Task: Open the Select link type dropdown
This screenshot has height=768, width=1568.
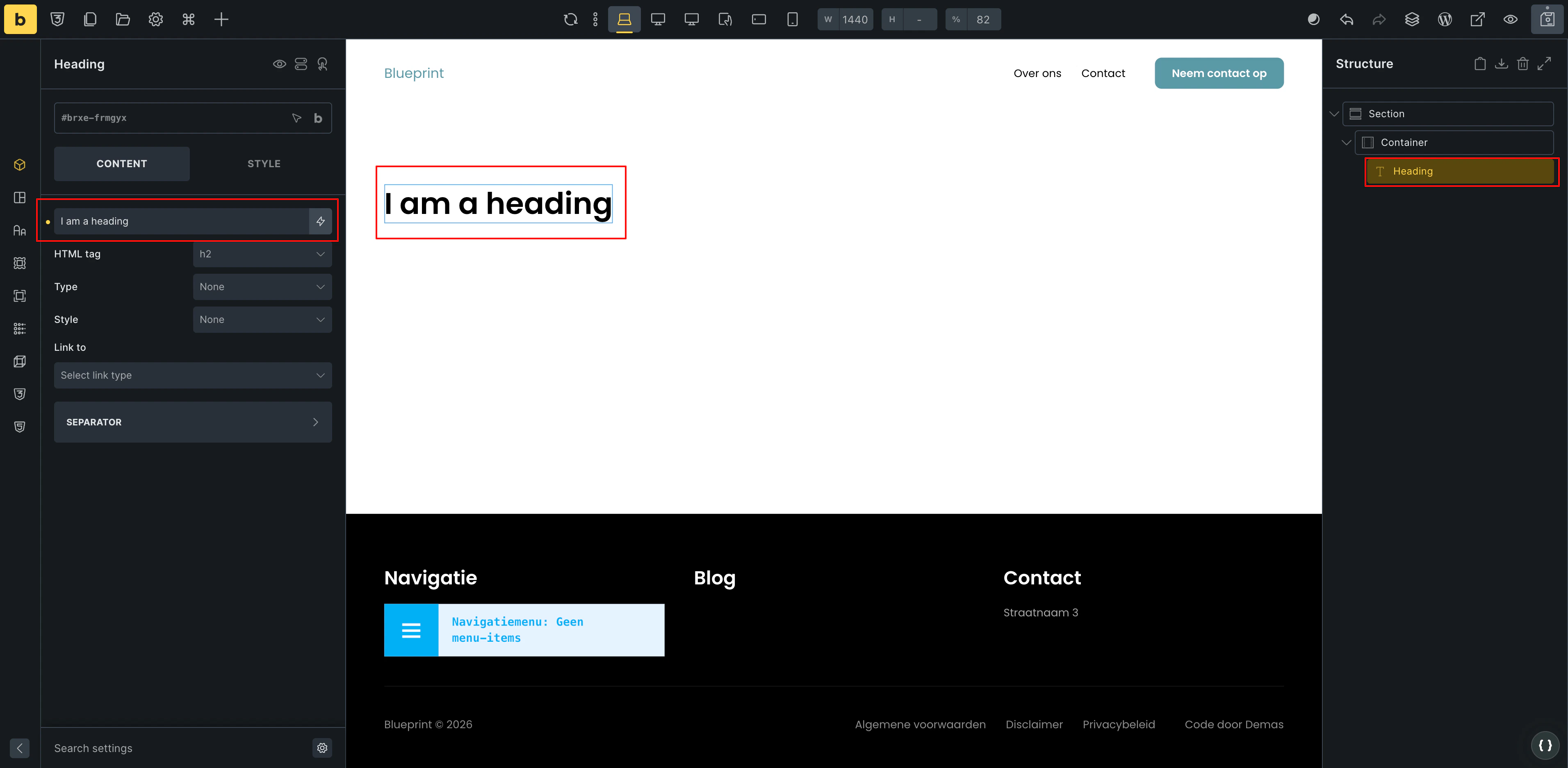Action: tap(193, 375)
